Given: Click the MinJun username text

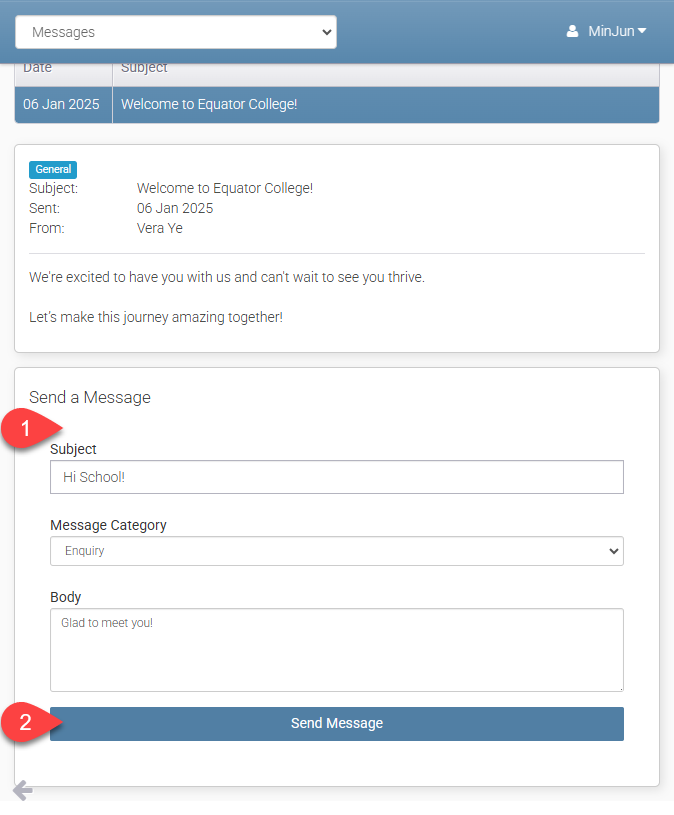Looking at the screenshot, I should tap(611, 31).
